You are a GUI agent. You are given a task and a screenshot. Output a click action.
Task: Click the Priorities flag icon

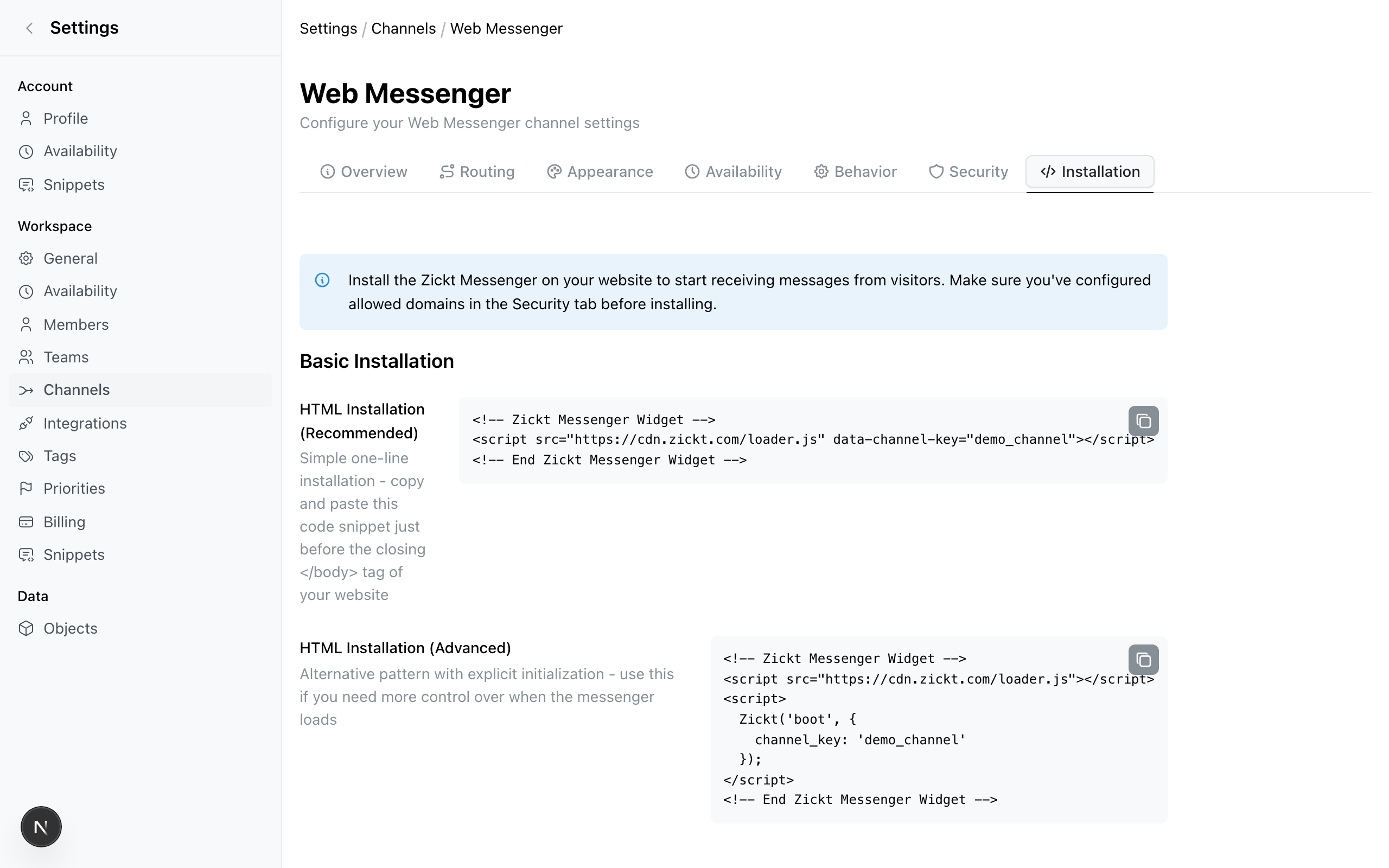coord(26,489)
